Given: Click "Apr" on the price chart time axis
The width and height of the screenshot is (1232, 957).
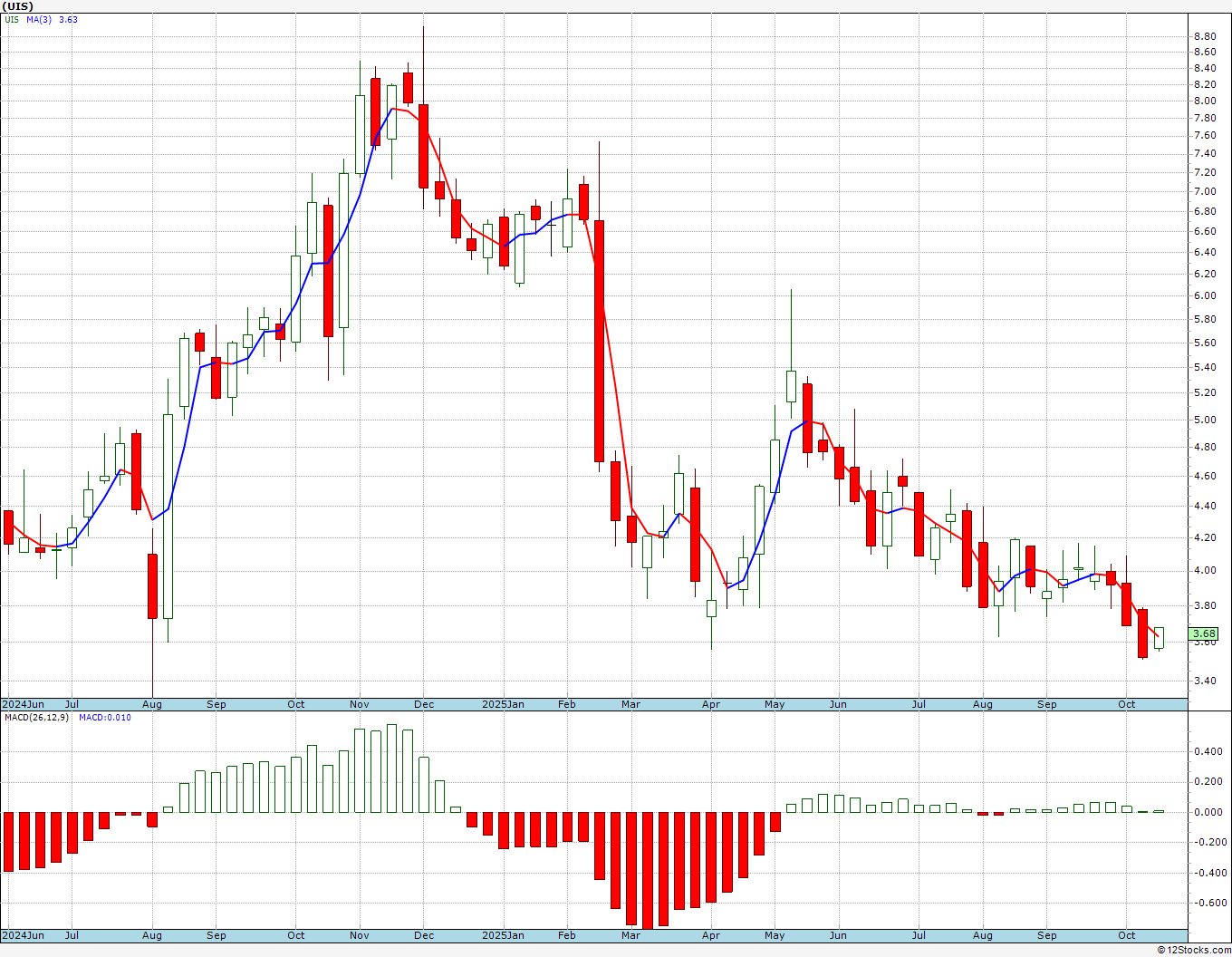Looking at the screenshot, I should pos(711,704).
